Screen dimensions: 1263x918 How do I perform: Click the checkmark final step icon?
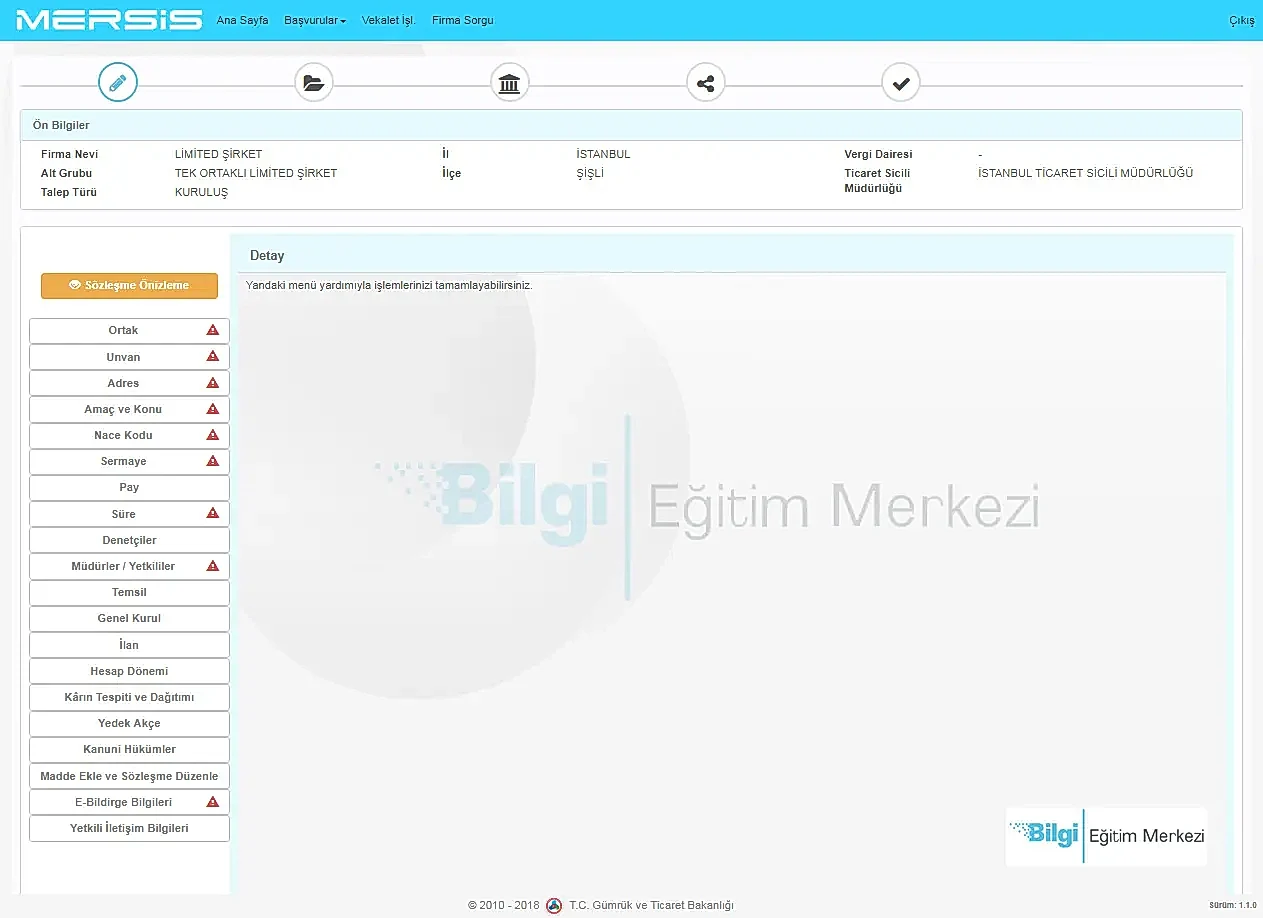coord(900,83)
